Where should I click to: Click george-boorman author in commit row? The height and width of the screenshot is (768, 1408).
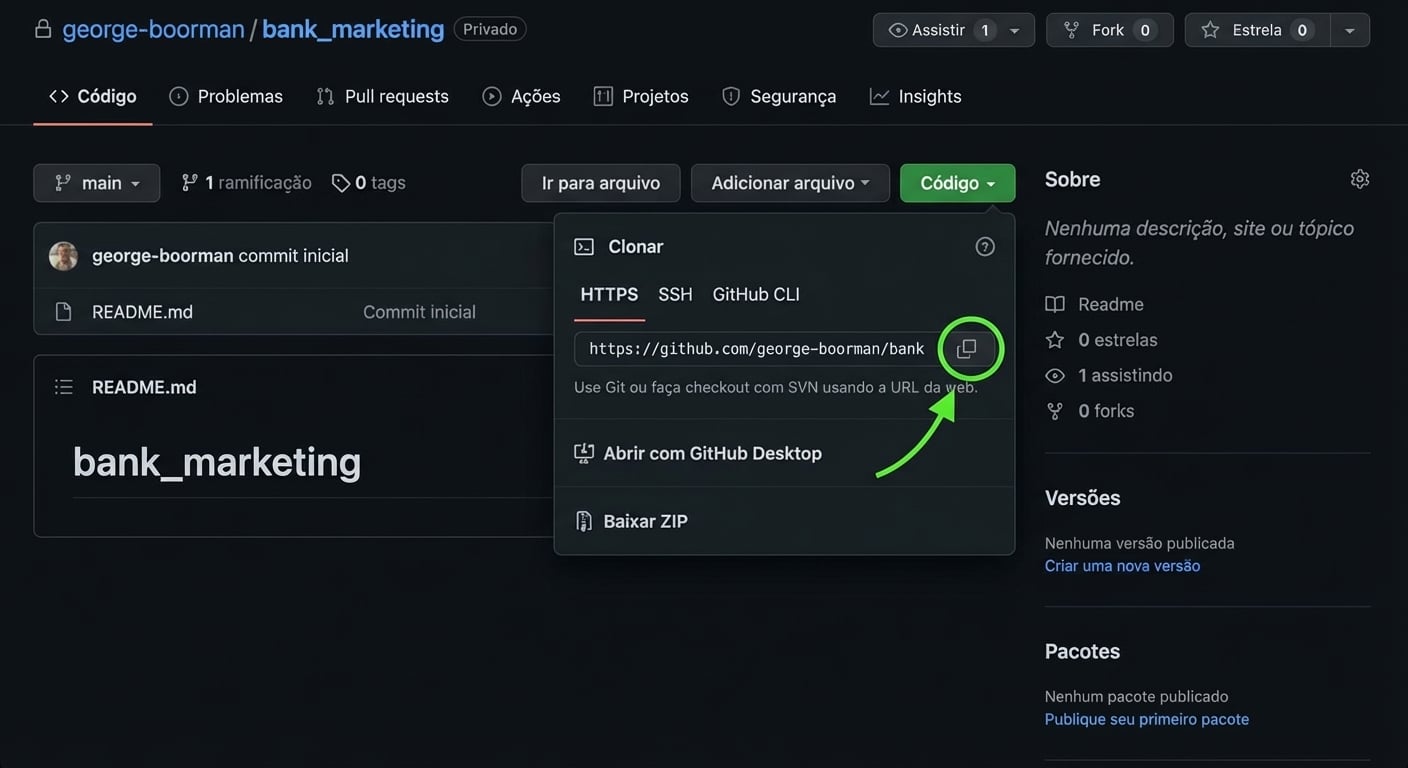point(163,256)
